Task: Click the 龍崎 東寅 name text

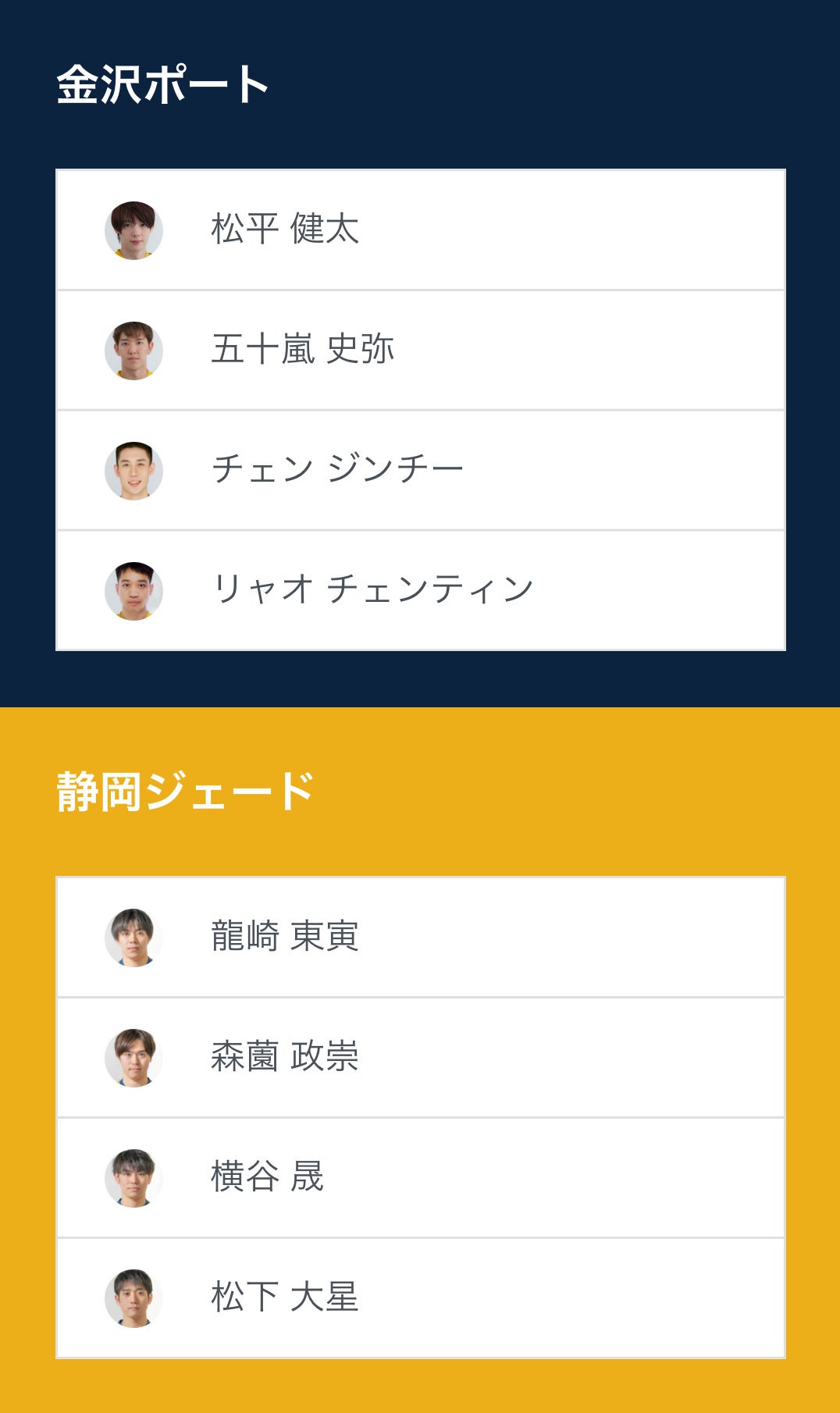Action: pos(285,937)
